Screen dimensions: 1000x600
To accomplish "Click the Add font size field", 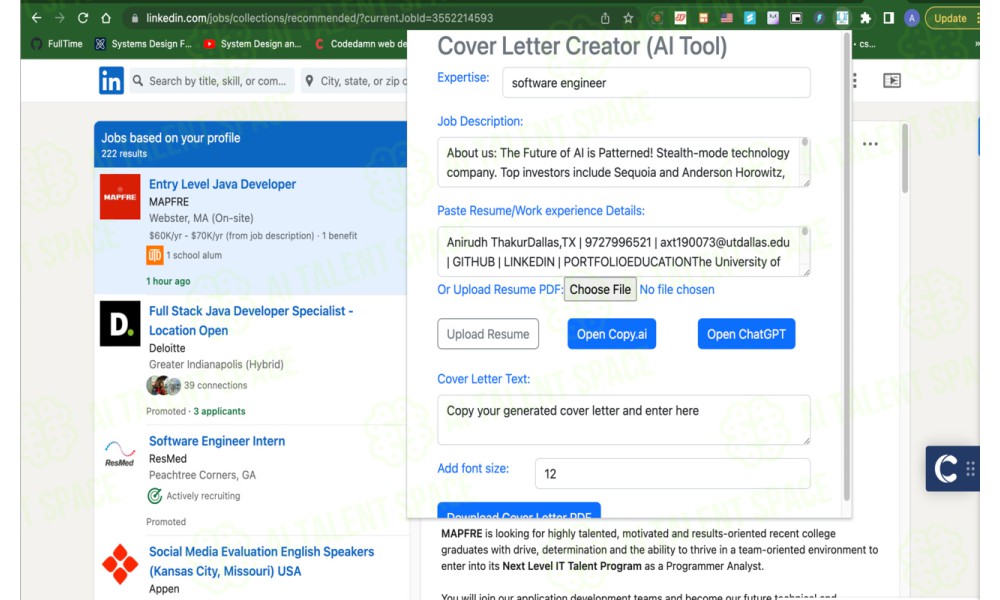I will coord(672,474).
